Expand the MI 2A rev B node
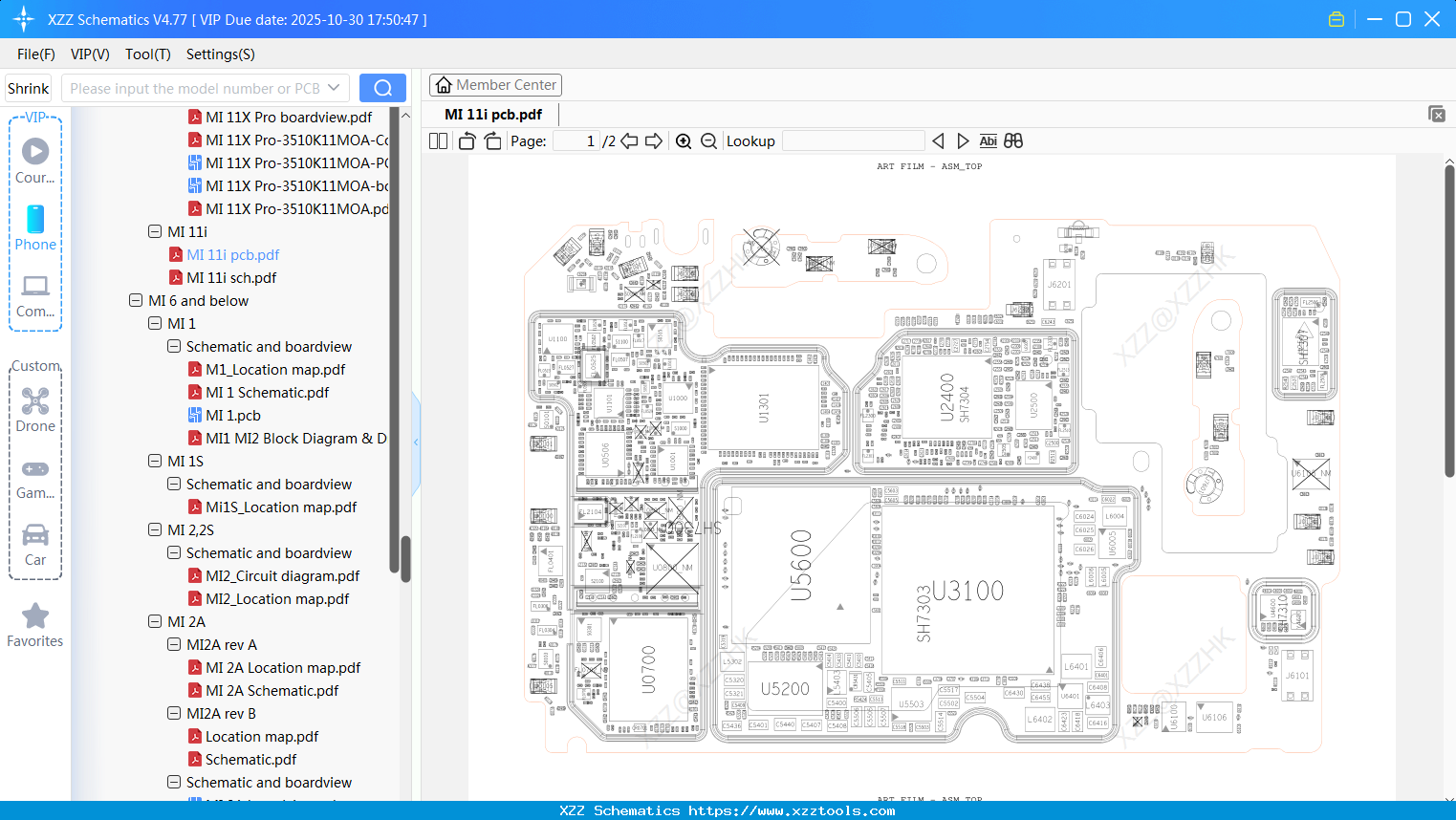 point(173,713)
